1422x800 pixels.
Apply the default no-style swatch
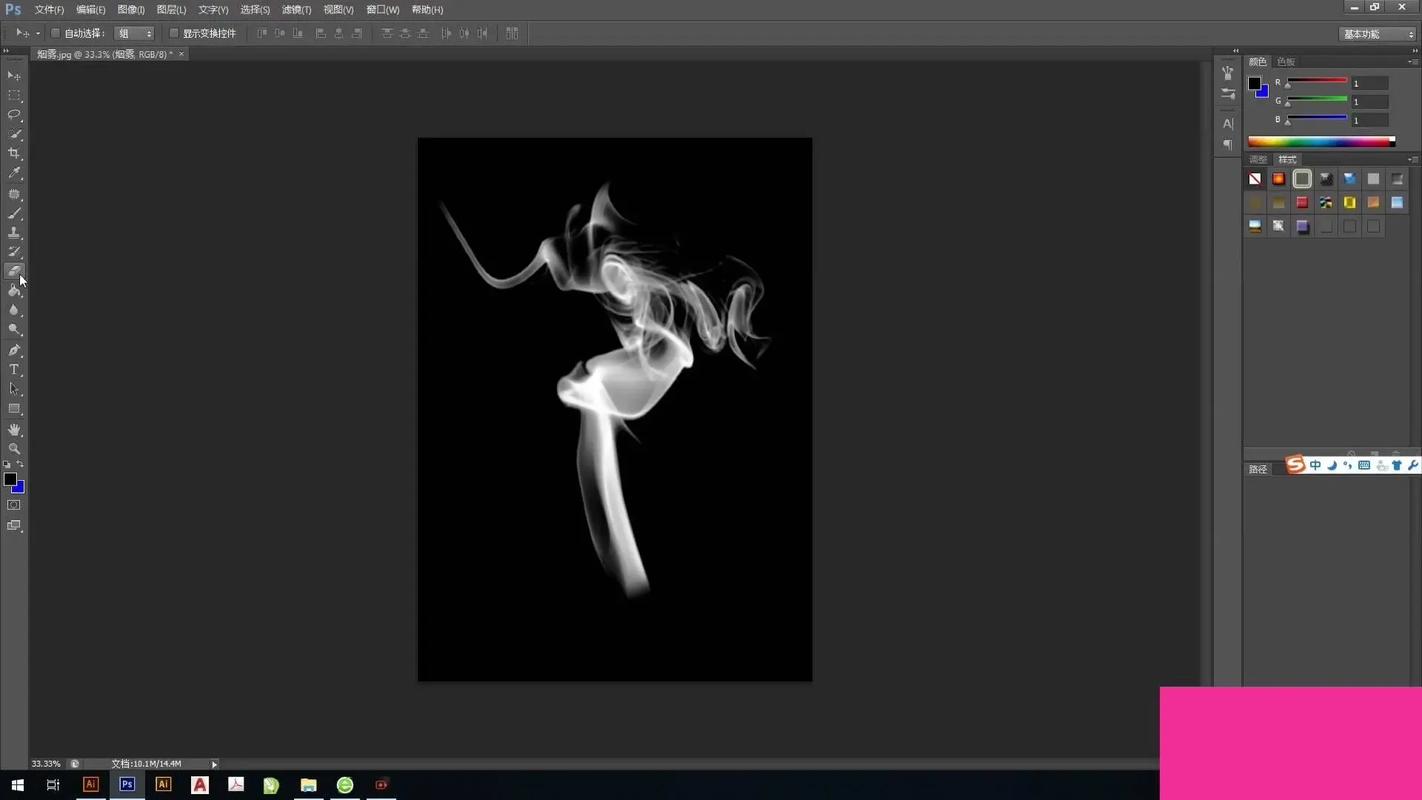(x=1255, y=179)
